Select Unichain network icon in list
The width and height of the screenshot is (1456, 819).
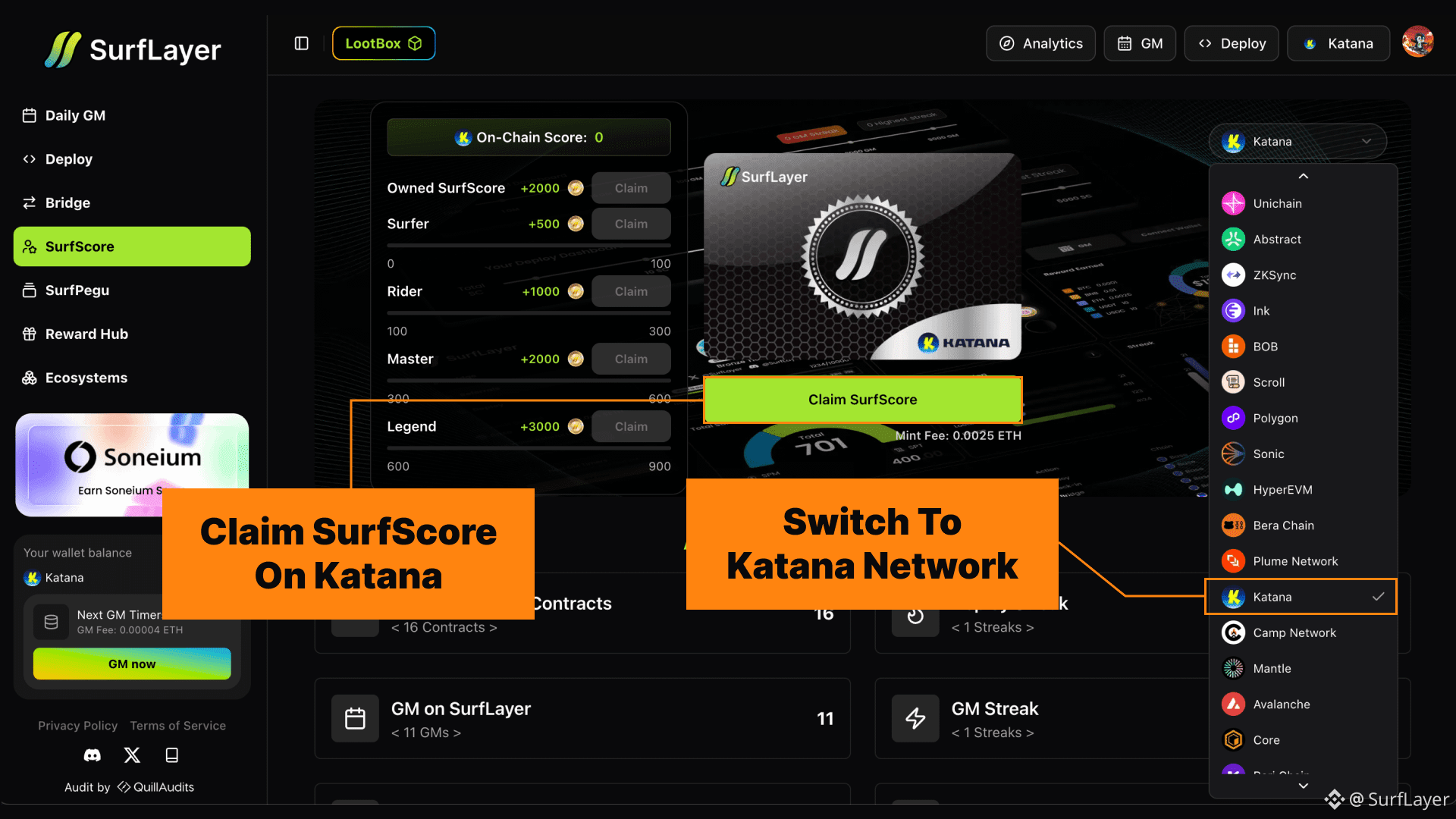(x=1233, y=203)
